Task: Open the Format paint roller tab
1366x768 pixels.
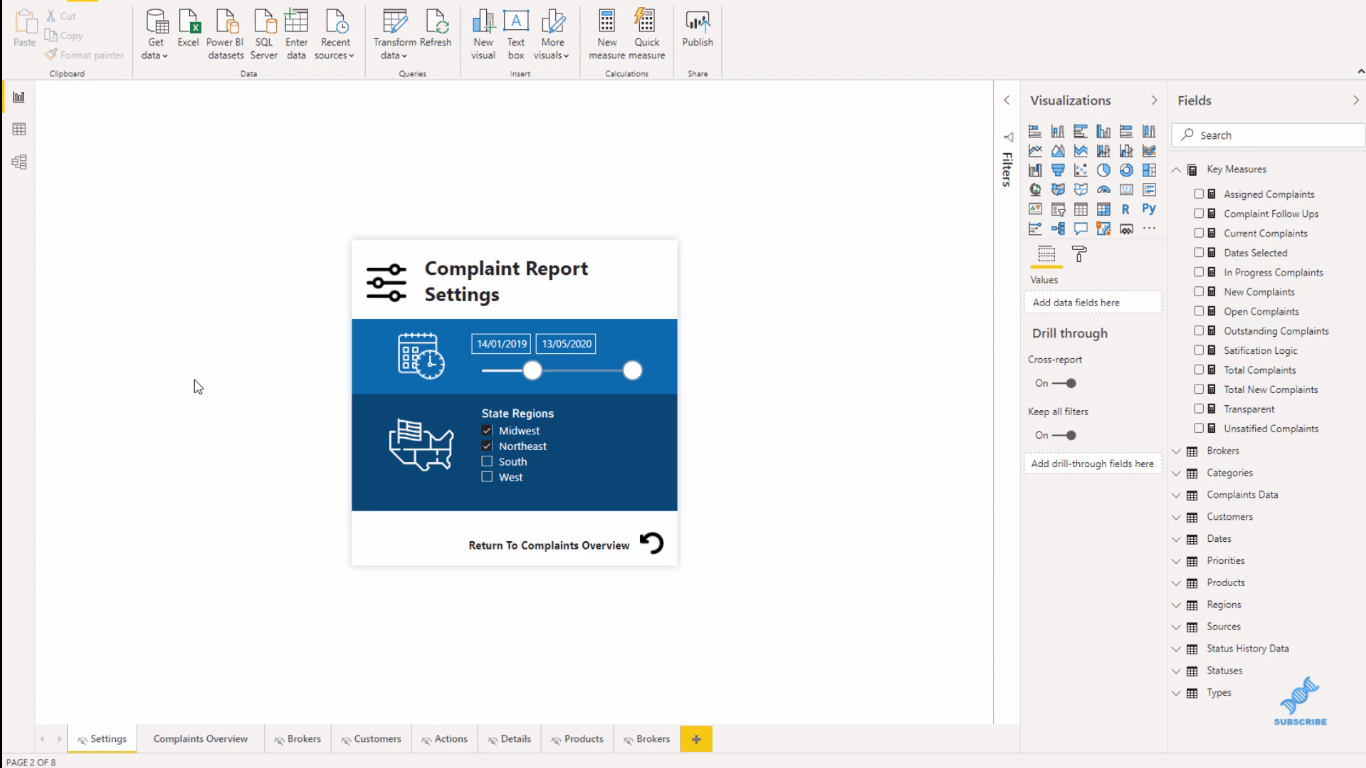Action: [1079, 255]
